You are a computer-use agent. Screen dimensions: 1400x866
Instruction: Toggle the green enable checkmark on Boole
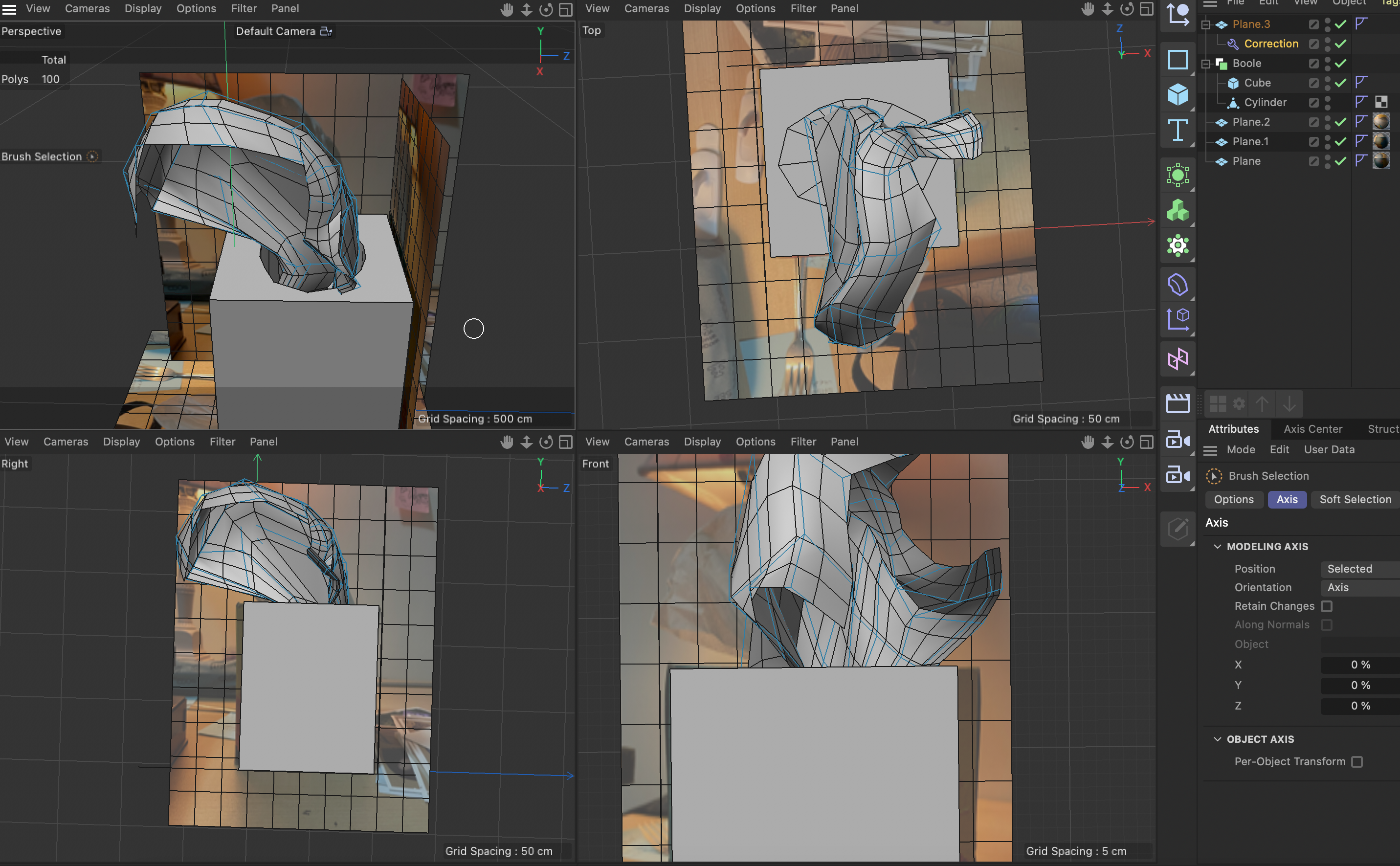[1340, 63]
